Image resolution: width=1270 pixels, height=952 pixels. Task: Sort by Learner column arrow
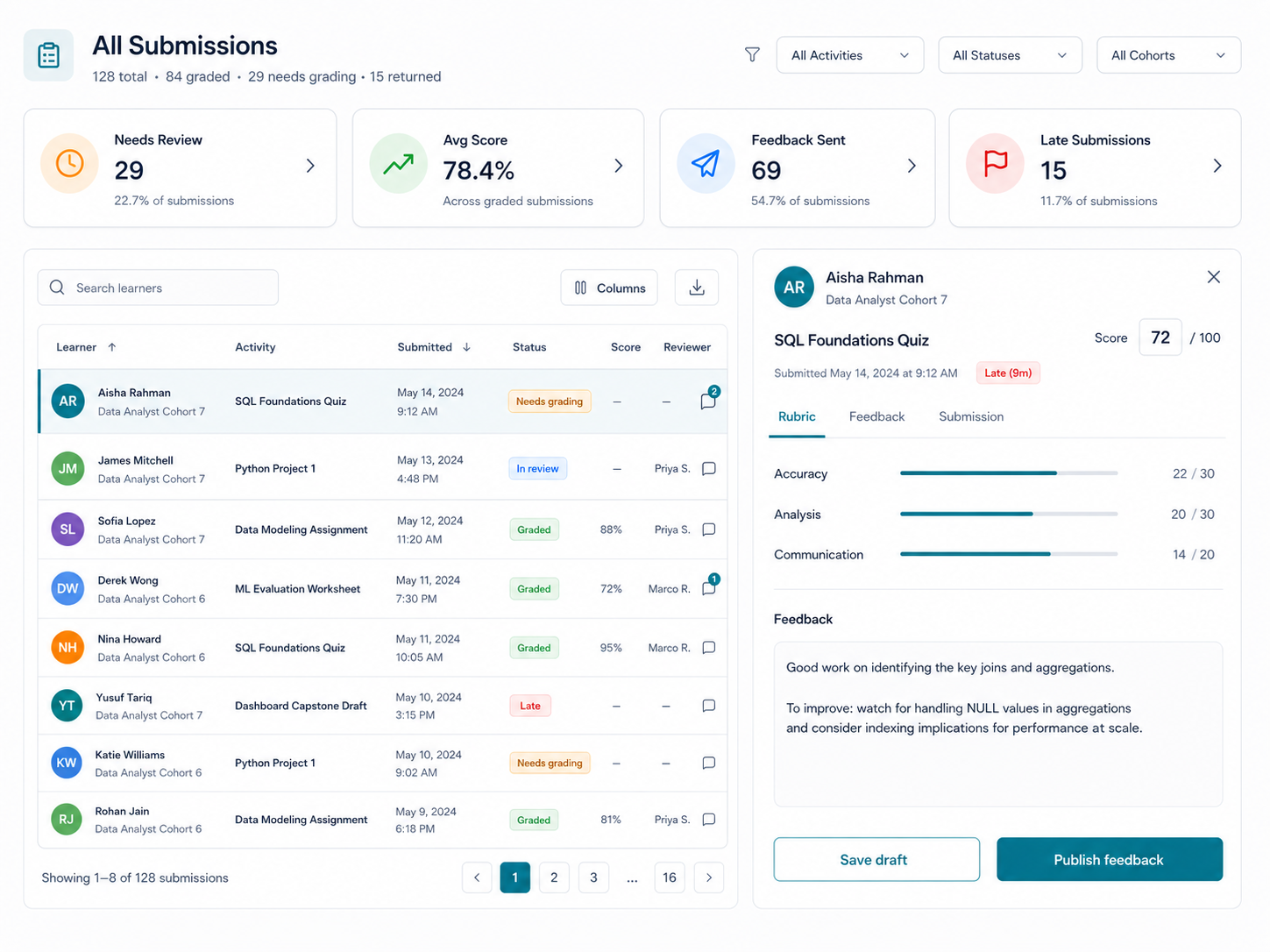[x=112, y=347]
